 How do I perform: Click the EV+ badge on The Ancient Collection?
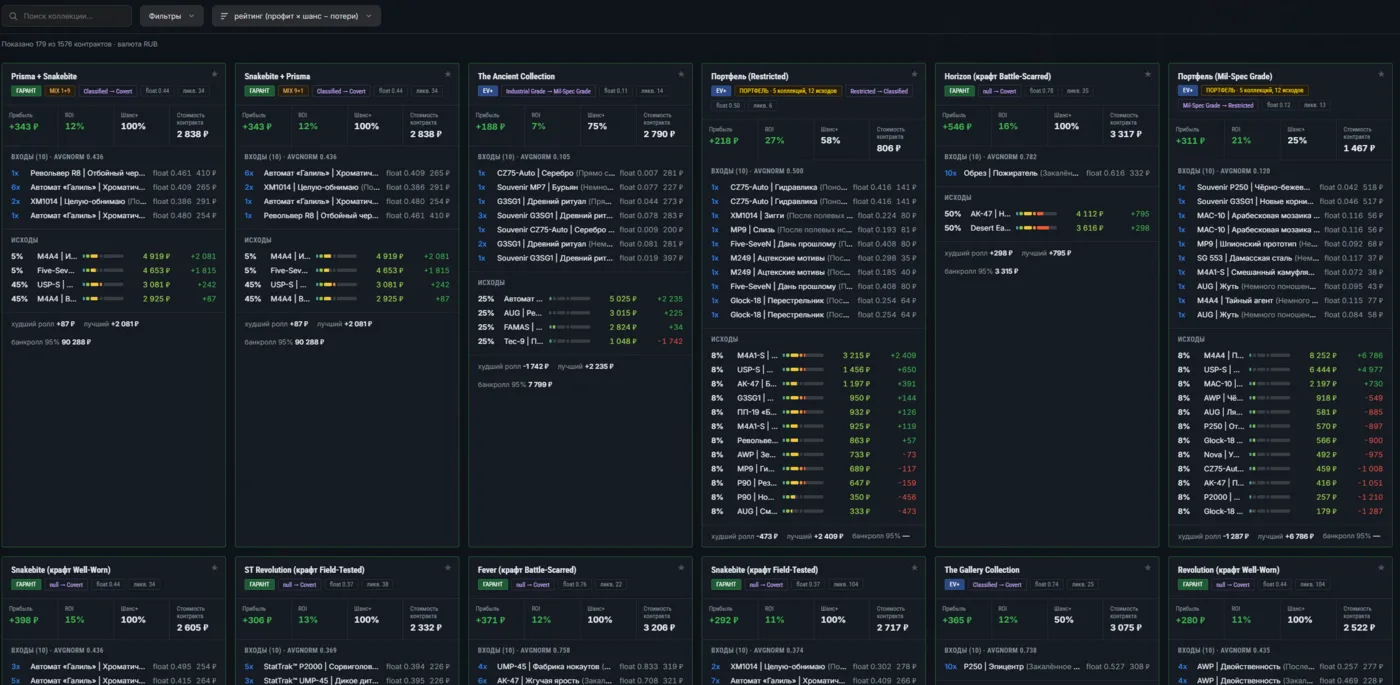coord(487,91)
